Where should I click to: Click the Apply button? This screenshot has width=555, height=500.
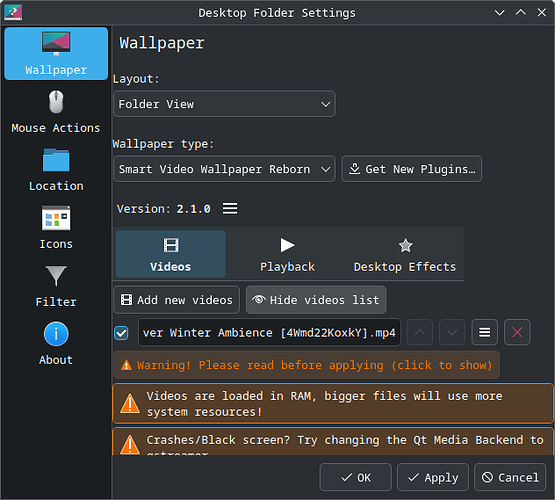tap(433, 477)
